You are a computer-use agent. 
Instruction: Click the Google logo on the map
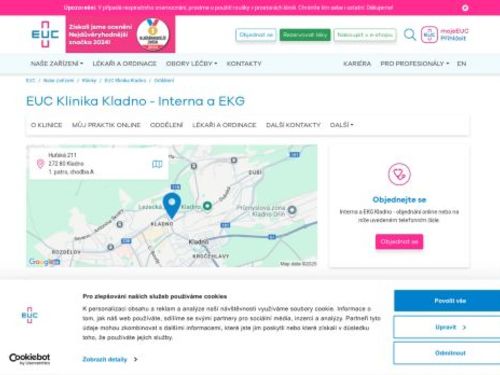[x=44, y=262]
